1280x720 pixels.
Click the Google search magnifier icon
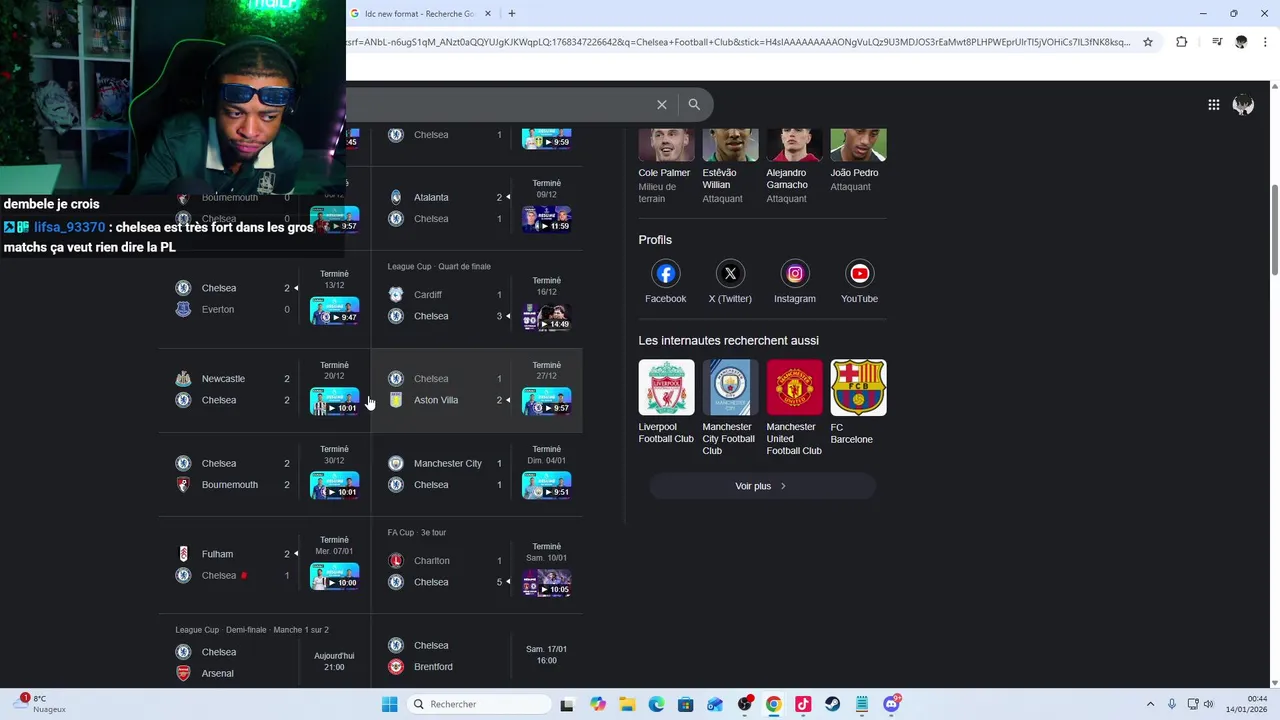coord(694,104)
